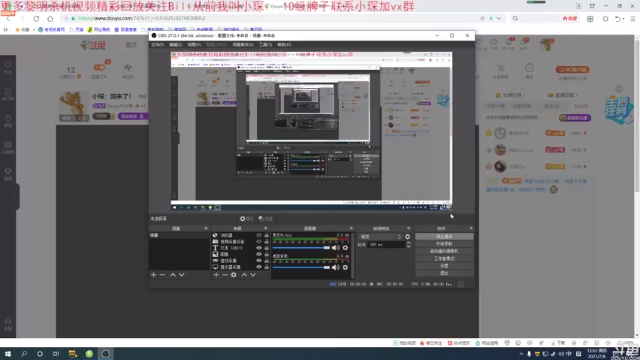Click 设置 button in OBS controls
Viewport: 640px width, 360px height.
(444, 266)
